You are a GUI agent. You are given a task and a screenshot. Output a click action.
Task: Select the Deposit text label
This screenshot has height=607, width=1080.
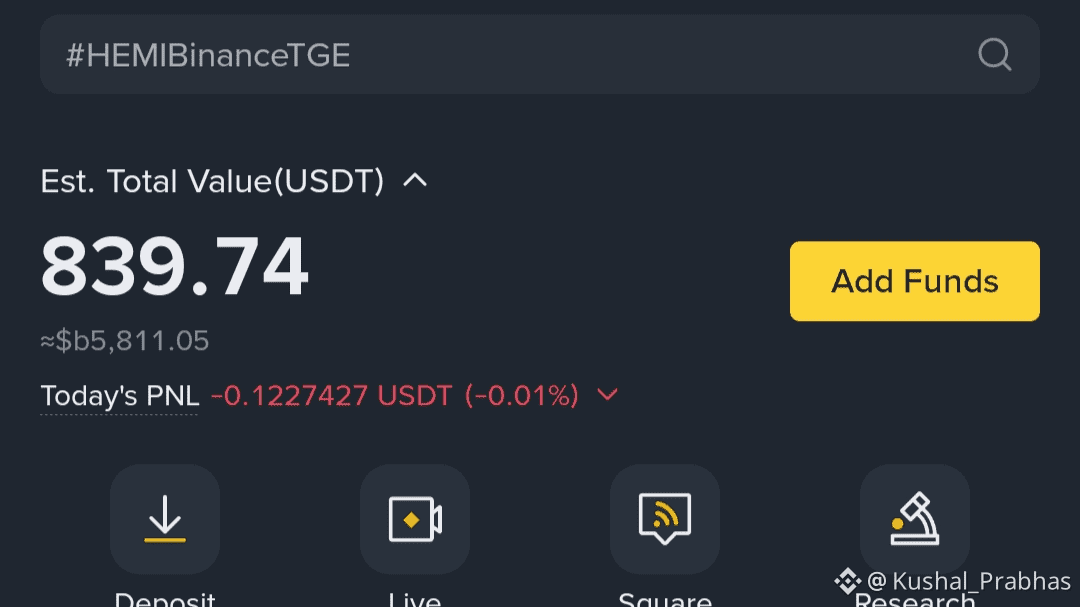(x=165, y=599)
